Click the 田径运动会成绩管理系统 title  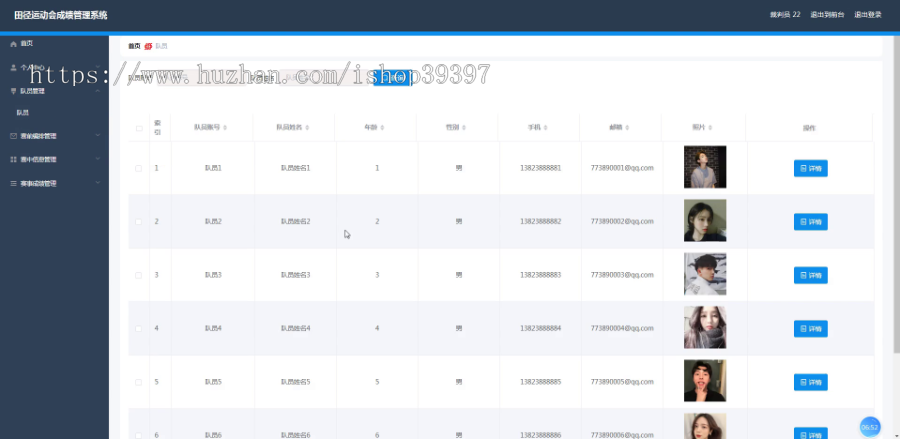coord(61,15)
